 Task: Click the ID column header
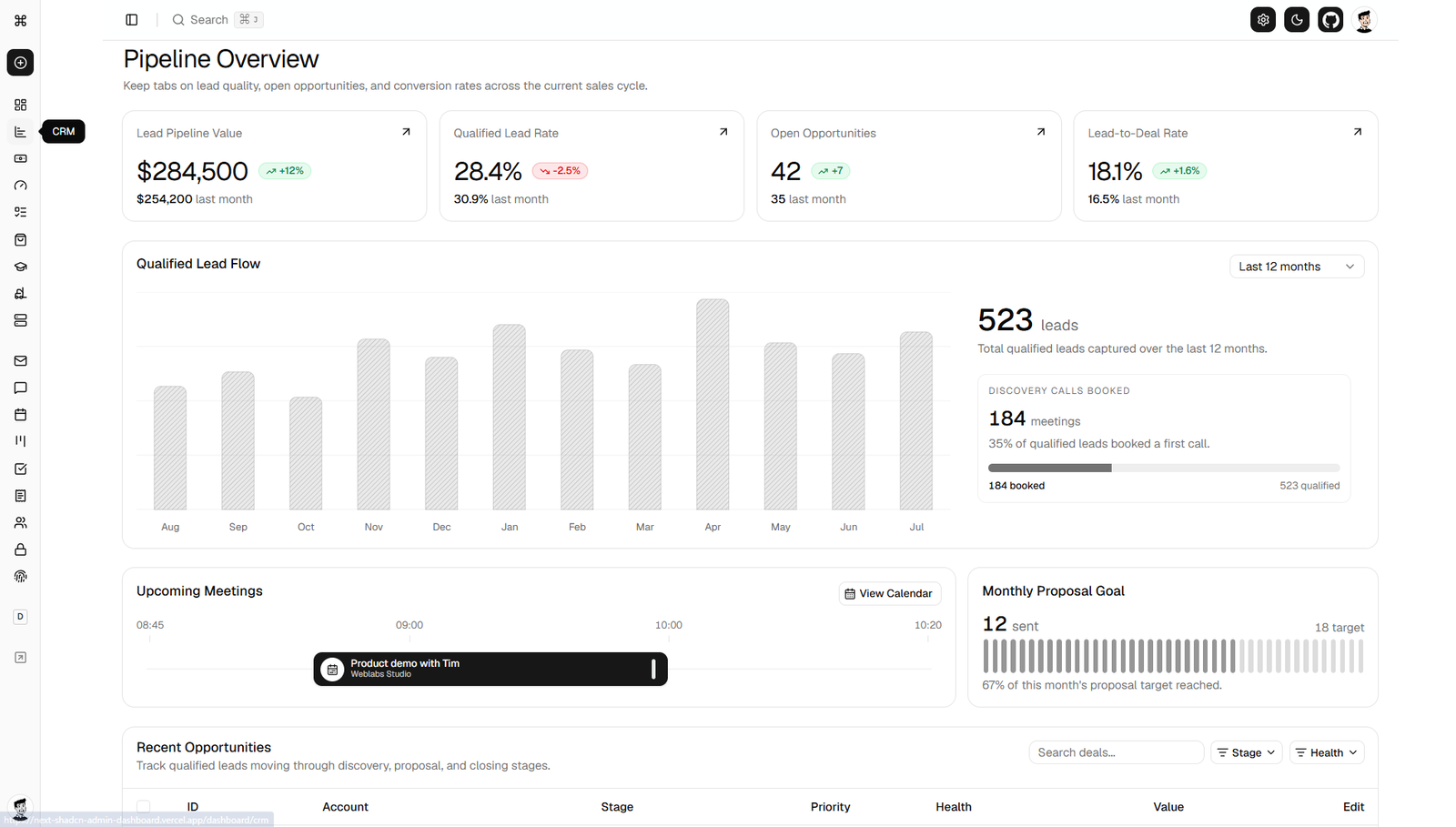(x=193, y=807)
